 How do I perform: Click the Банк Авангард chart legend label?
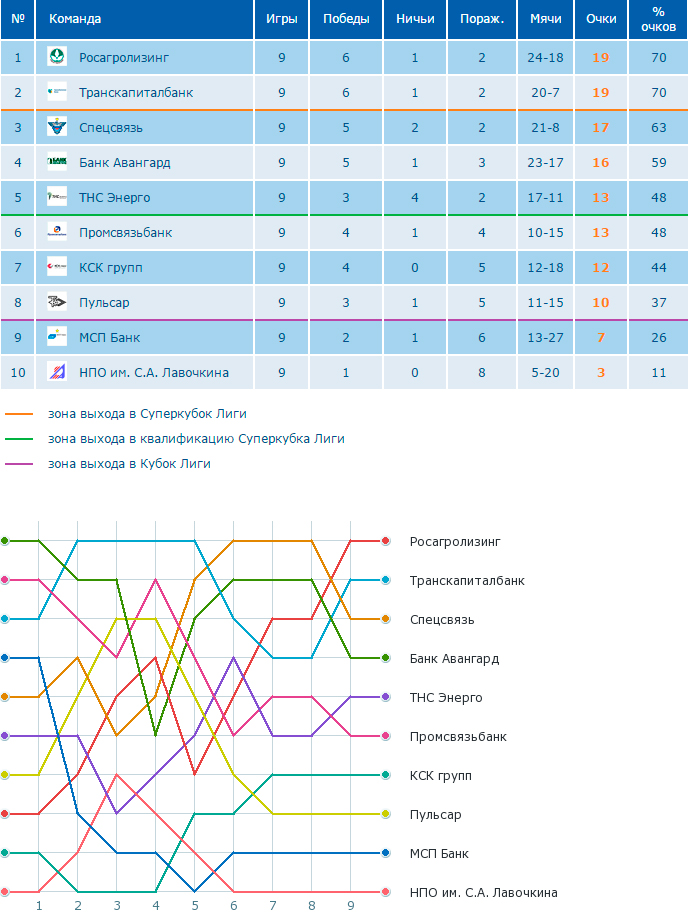[454, 659]
